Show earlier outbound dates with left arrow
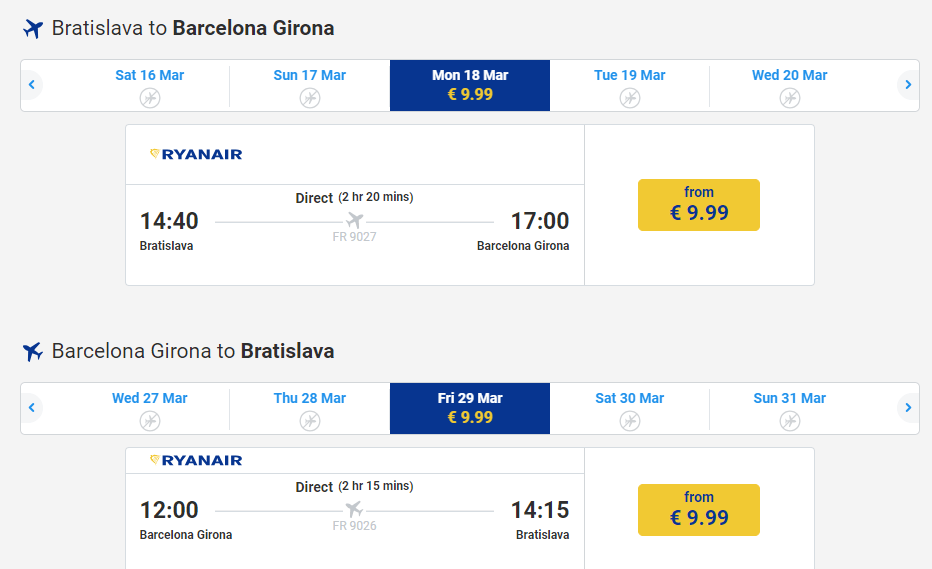This screenshot has height=569, width=932. tap(32, 85)
